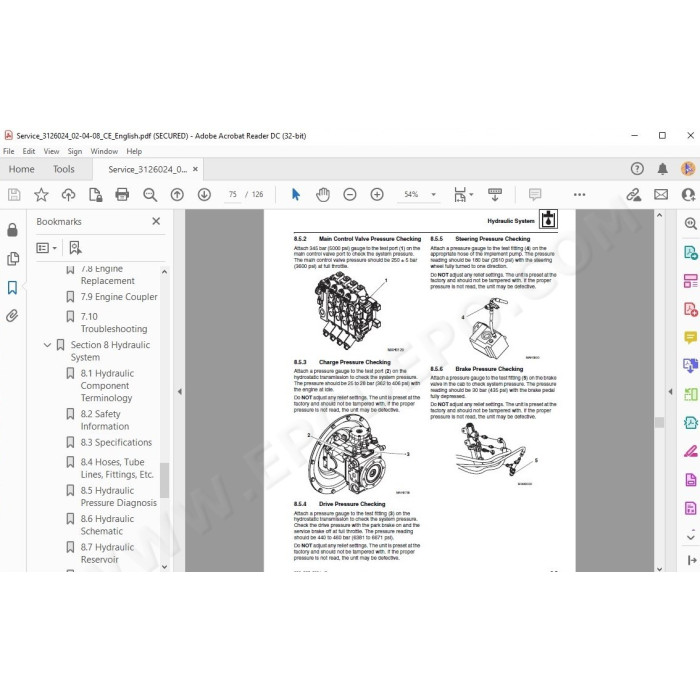
Task: Share a link to file
Action: [x=633, y=195]
